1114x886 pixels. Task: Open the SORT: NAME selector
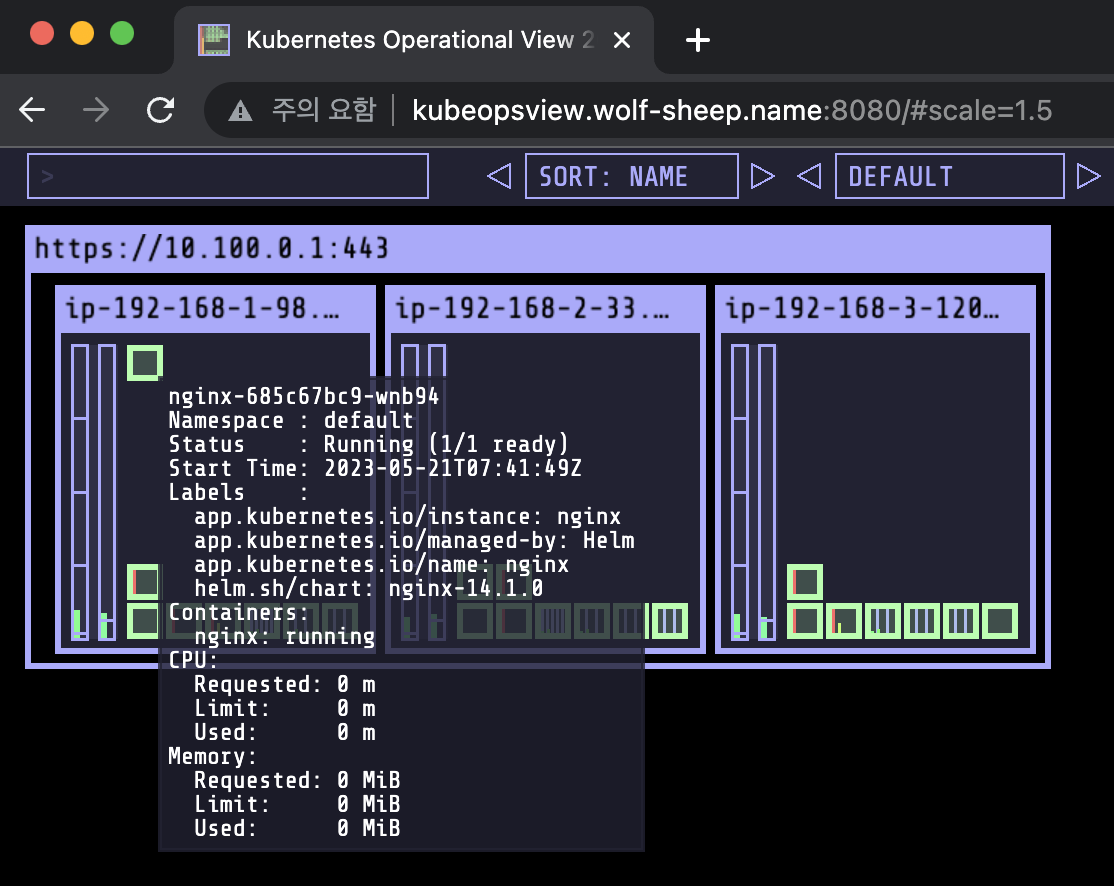click(632, 176)
